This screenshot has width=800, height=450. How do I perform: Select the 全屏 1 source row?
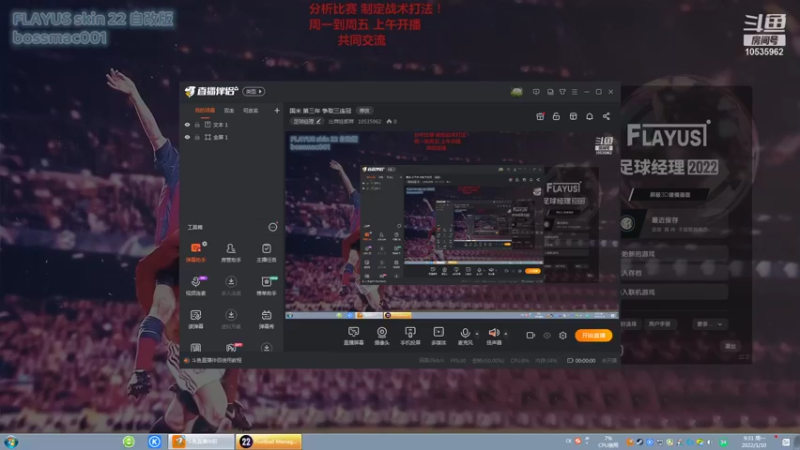[x=232, y=137]
